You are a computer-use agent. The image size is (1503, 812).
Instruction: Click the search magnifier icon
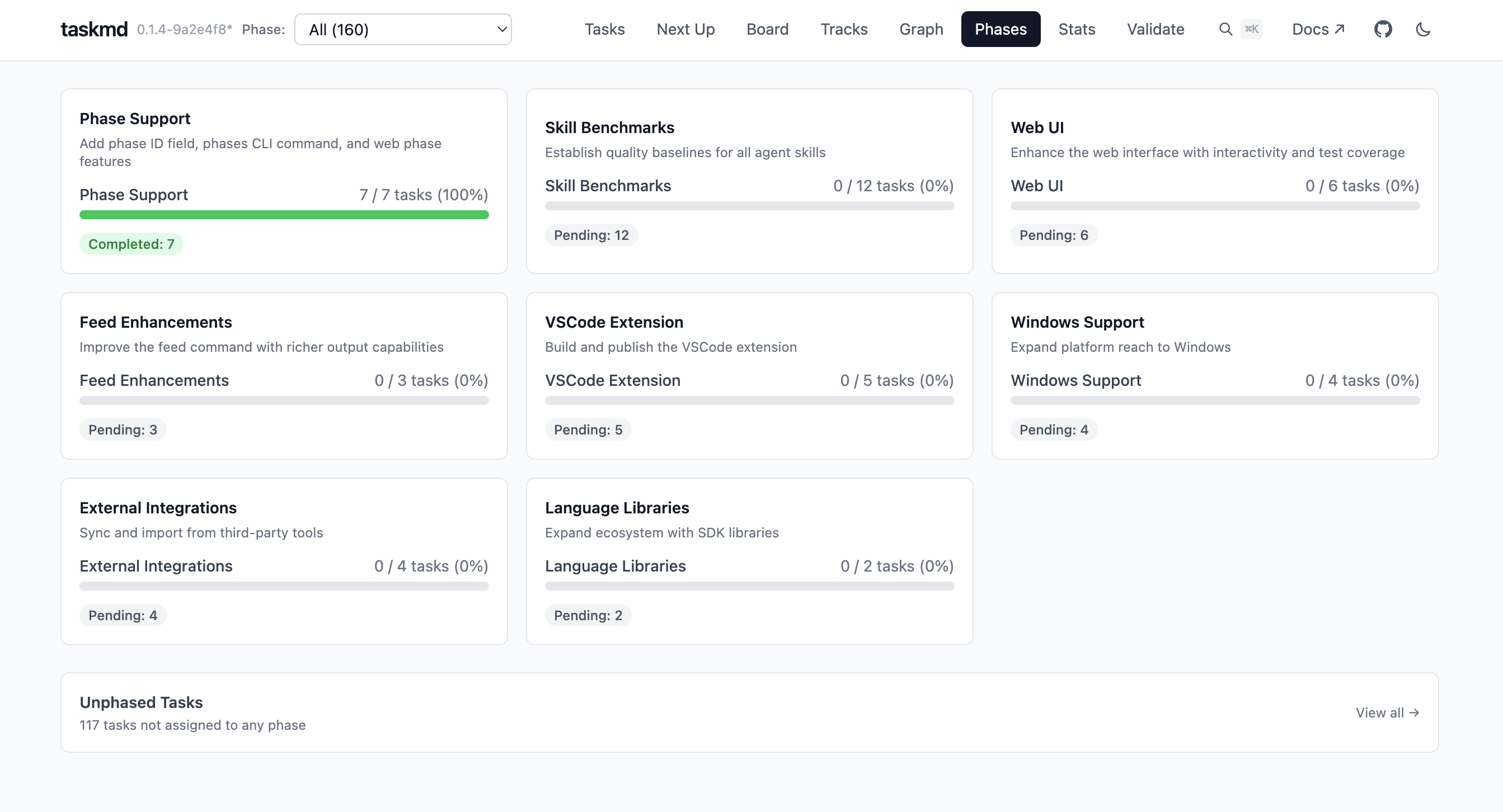1225,29
